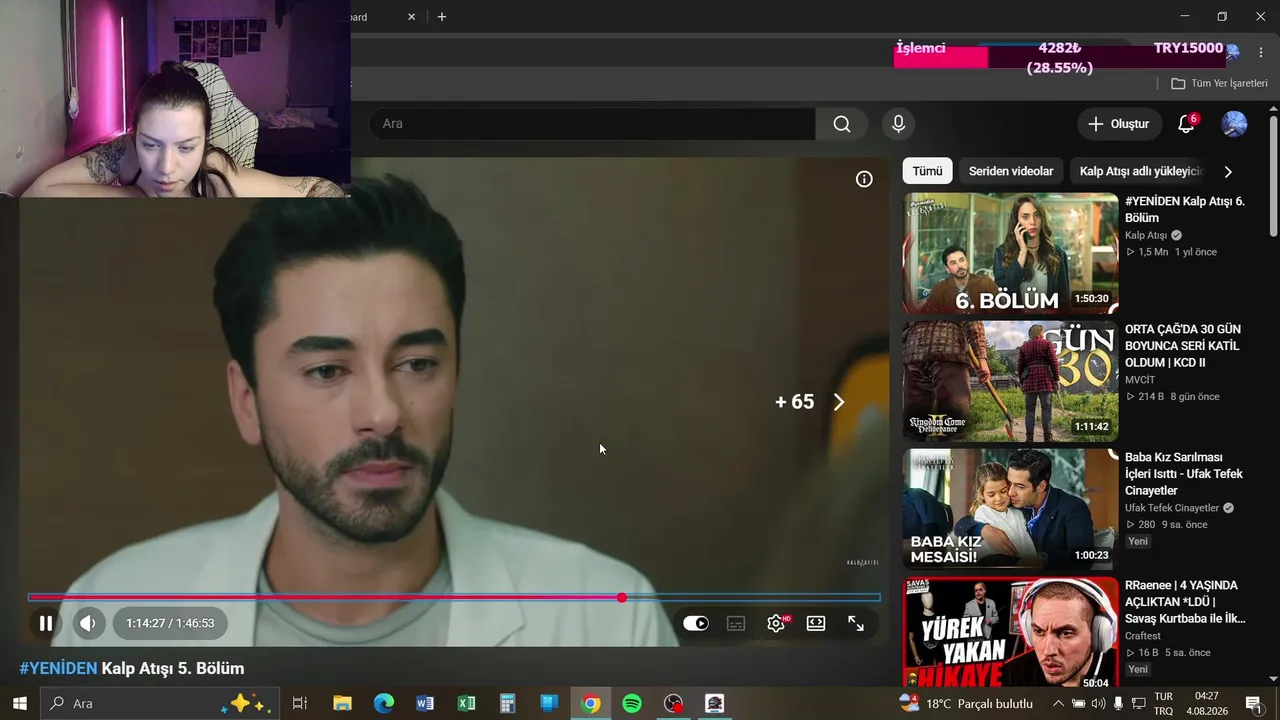Switch to theater mode
1280x720 pixels.
816,623
